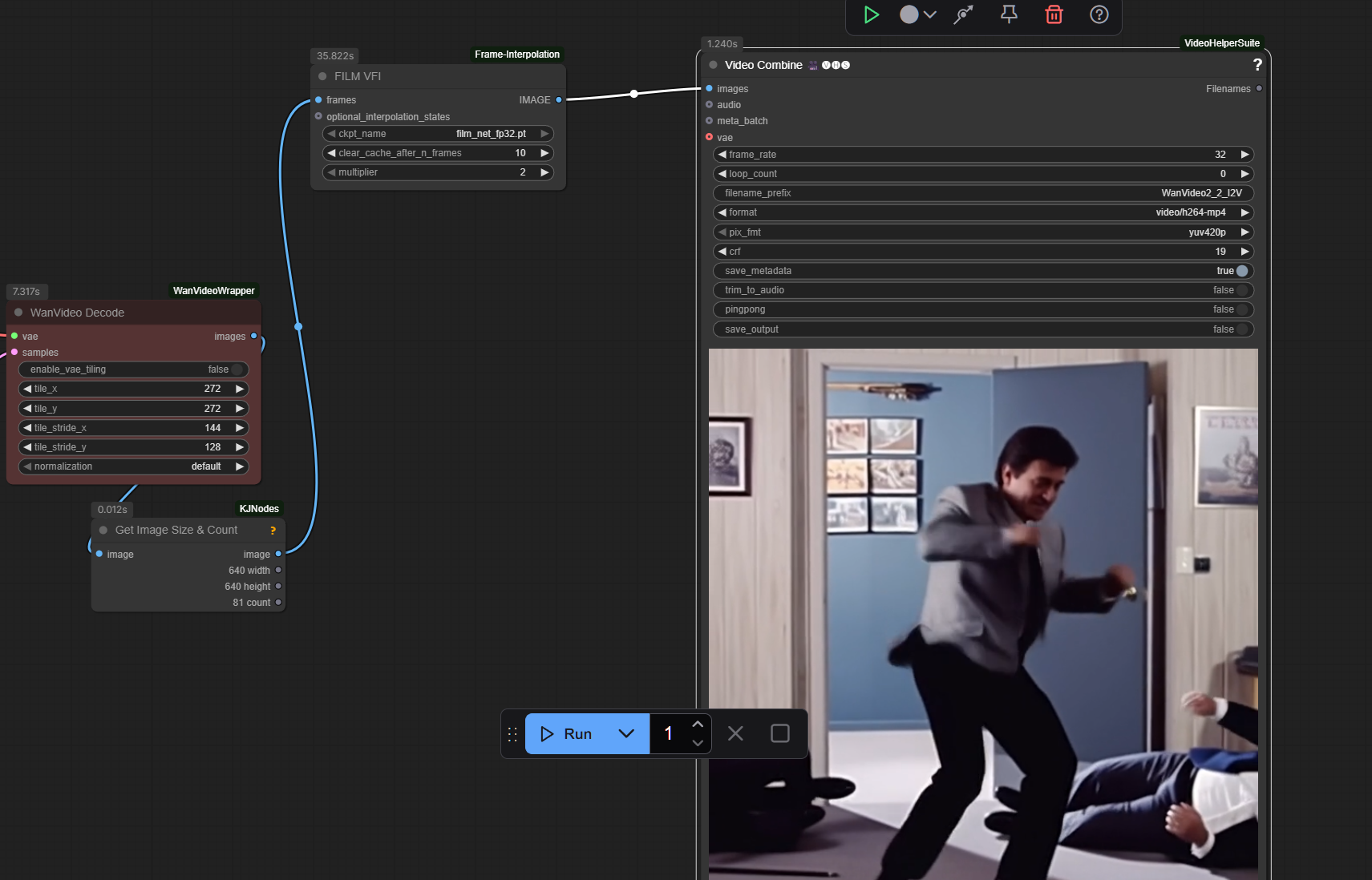Open the ckpt_name film_net_fp32.pt combo
Screen dimensions: 1372x880
[x=438, y=134]
